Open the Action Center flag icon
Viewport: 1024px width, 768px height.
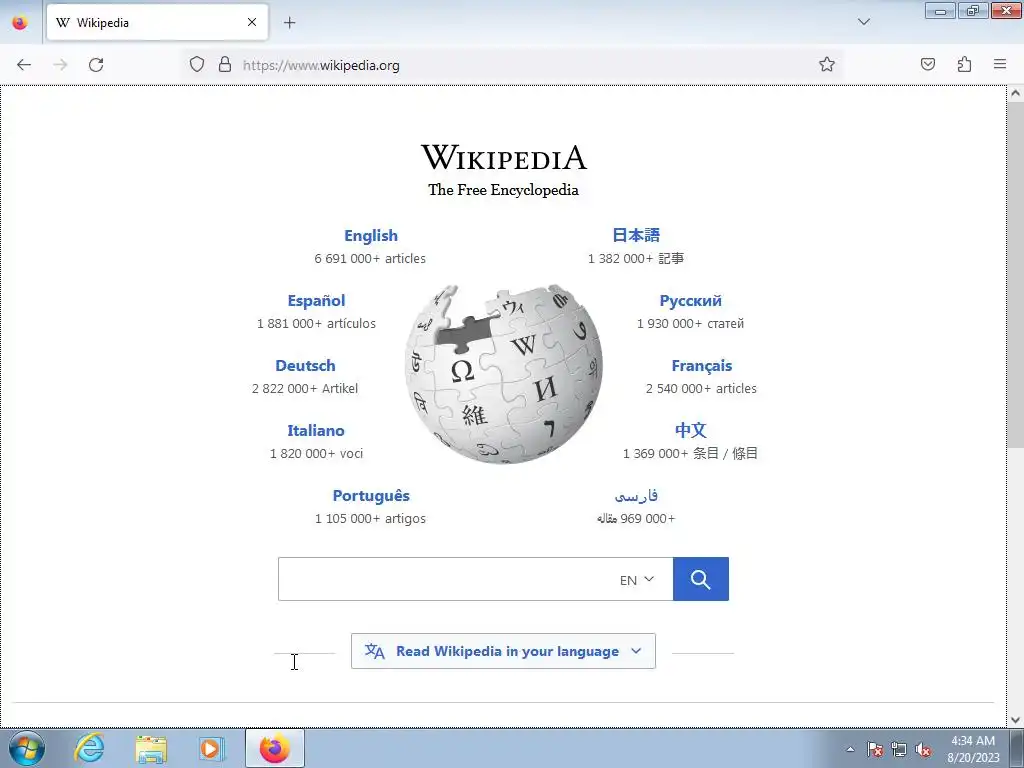[875, 749]
